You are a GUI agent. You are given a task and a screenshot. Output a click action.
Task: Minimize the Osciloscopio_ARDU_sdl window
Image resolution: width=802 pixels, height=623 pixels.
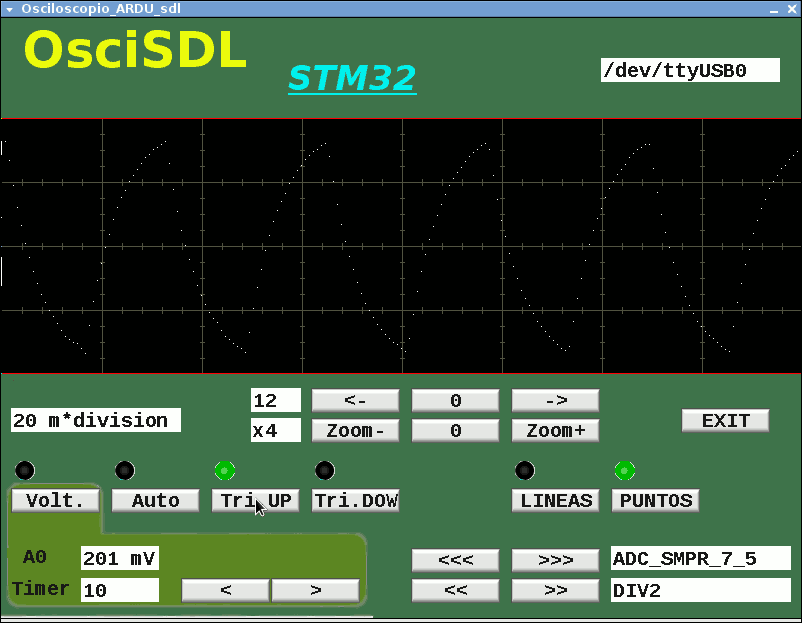(x=774, y=10)
